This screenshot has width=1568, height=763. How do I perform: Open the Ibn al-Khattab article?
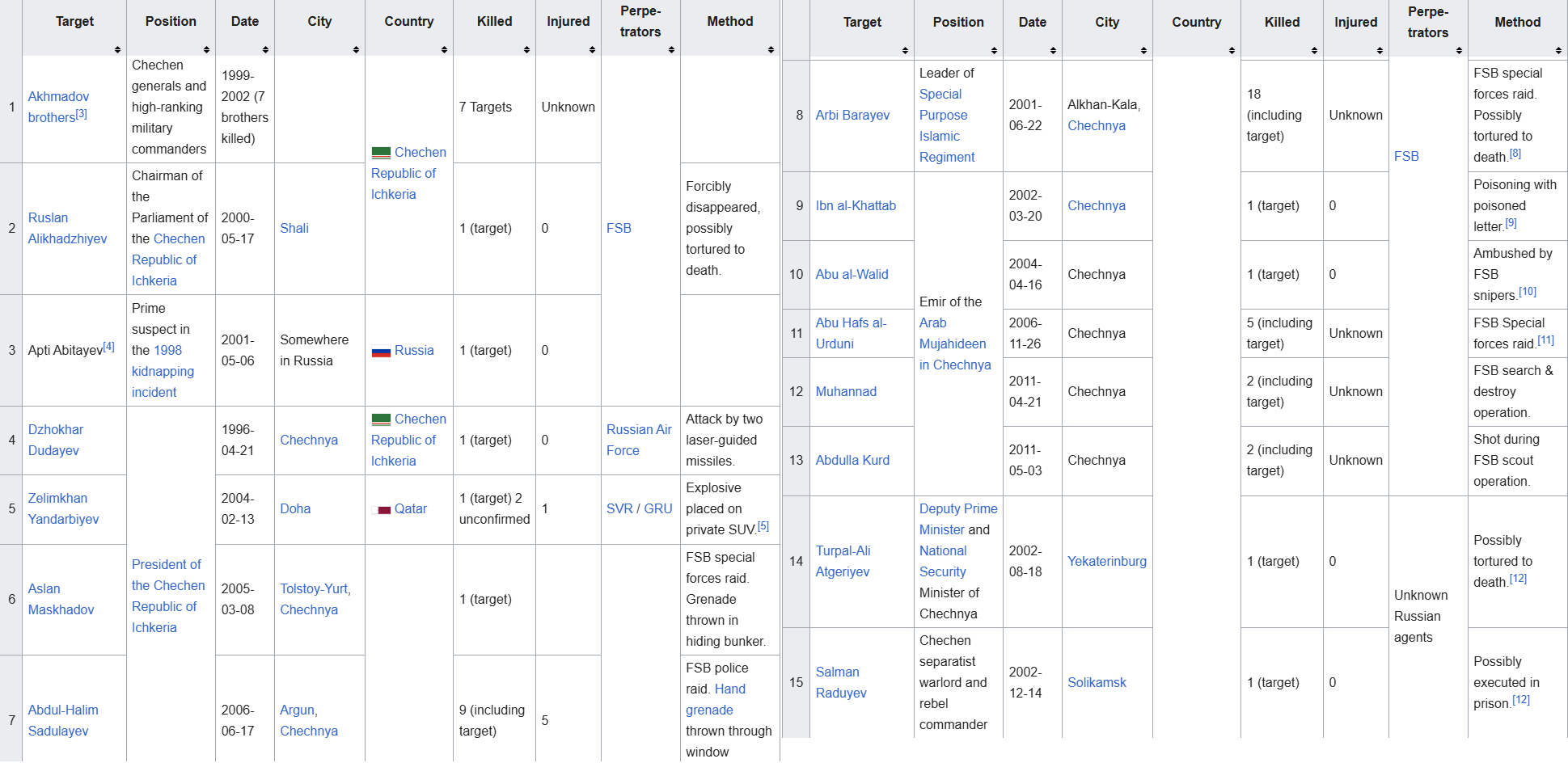(856, 205)
